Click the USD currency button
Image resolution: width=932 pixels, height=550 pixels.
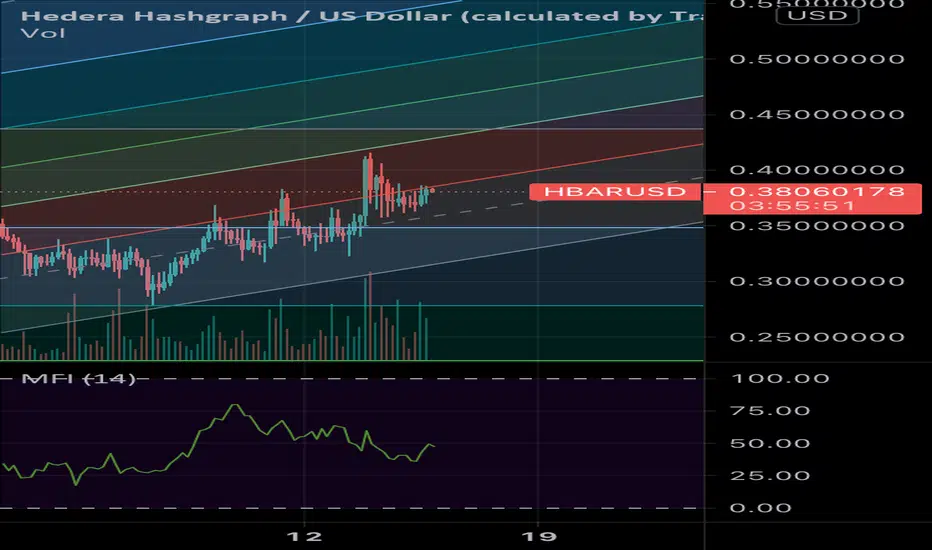(x=817, y=15)
